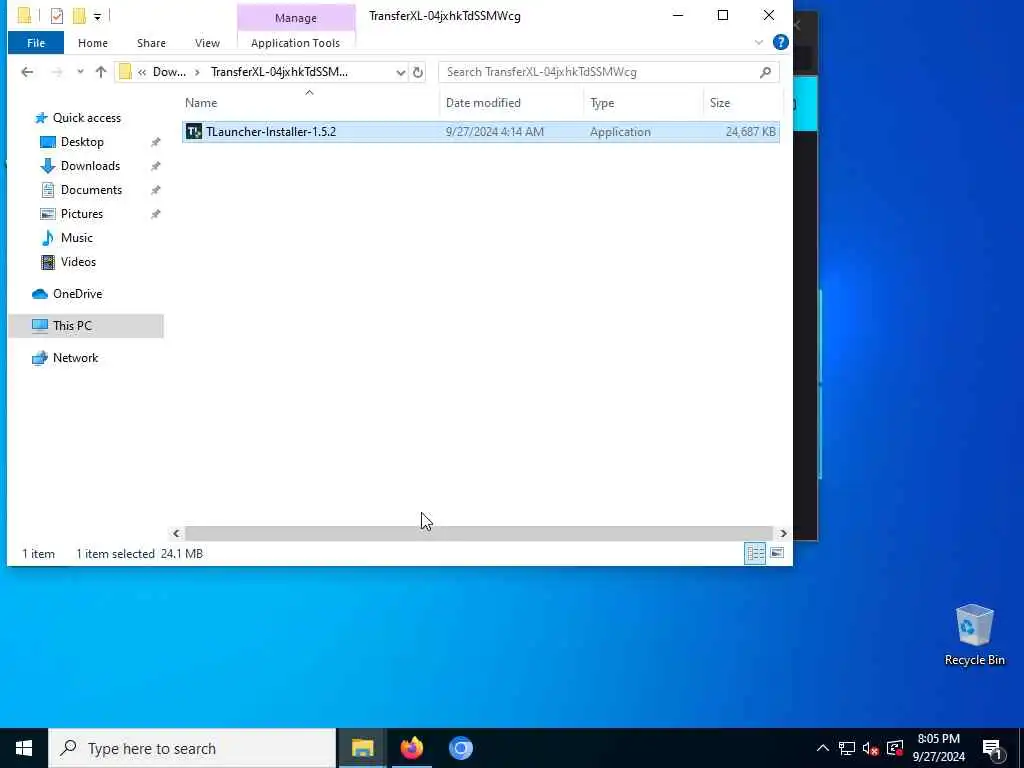Click the network status tray icon
Image resolution: width=1024 pixels, height=768 pixels.
pyautogui.click(x=847, y=748)
